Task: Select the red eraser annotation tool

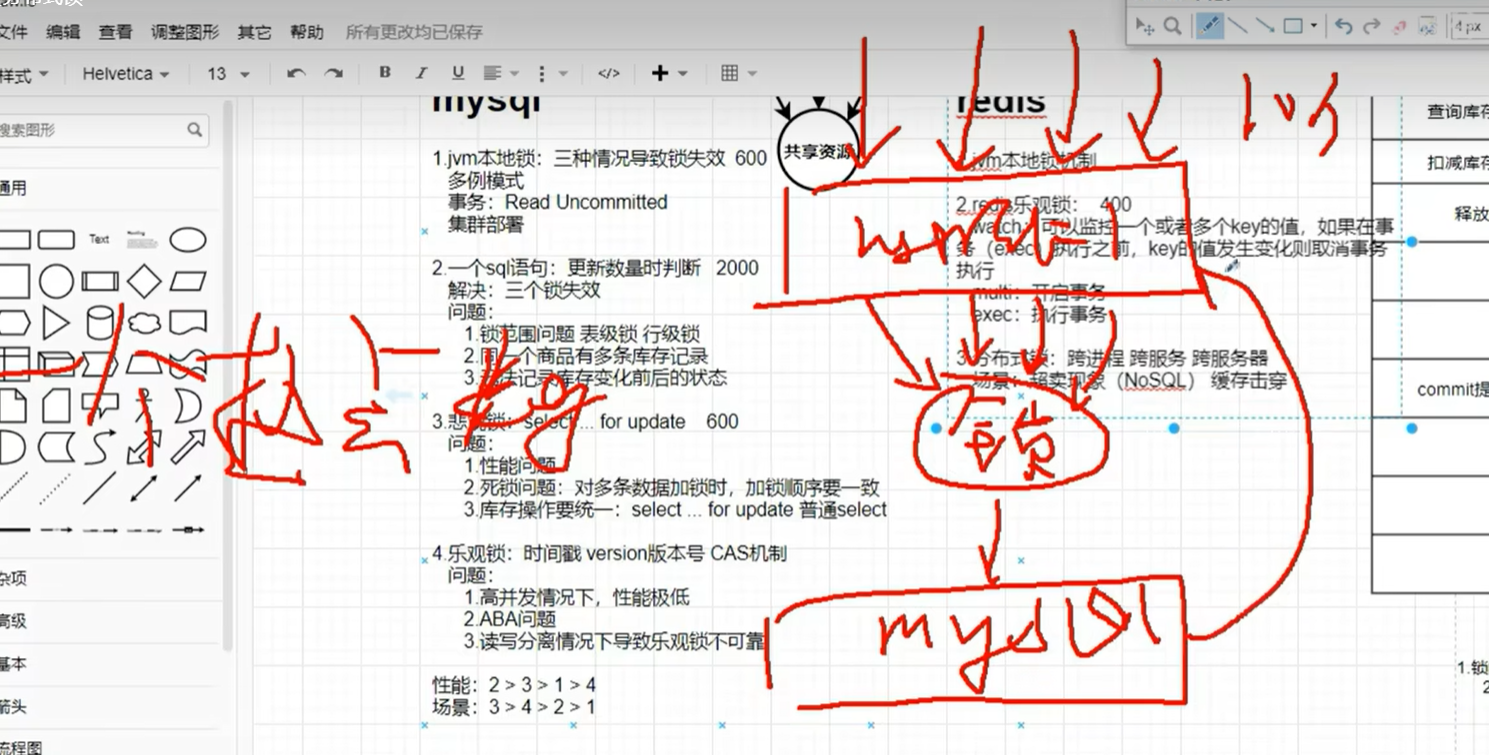Action: click(1400, 26)
